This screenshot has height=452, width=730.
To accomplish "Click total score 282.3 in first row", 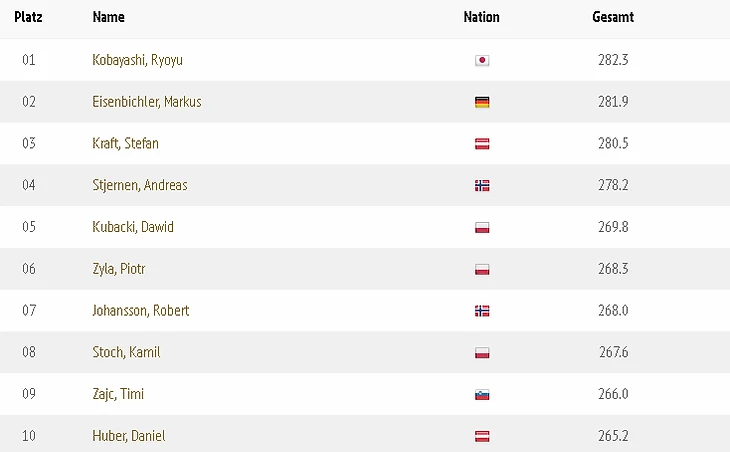I will 613,60.
